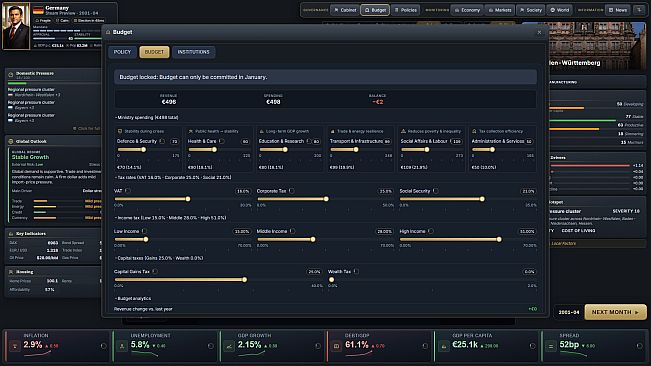Open the Institutions tab
The width and height of the screenshot is (651, 366).
[193, 52]
